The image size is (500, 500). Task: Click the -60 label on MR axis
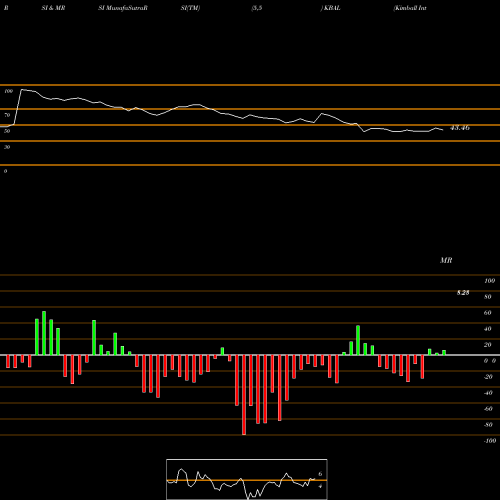(x=488, y=409)
